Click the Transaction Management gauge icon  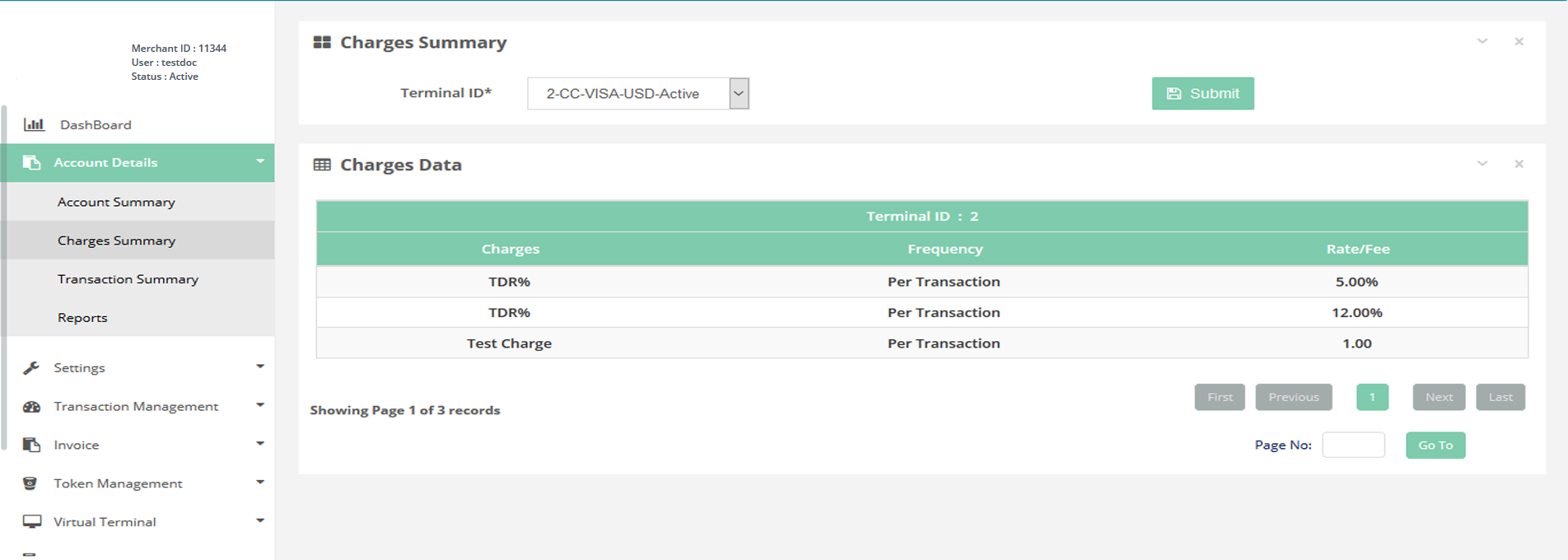pyautogui.click(x=31, y=406)
